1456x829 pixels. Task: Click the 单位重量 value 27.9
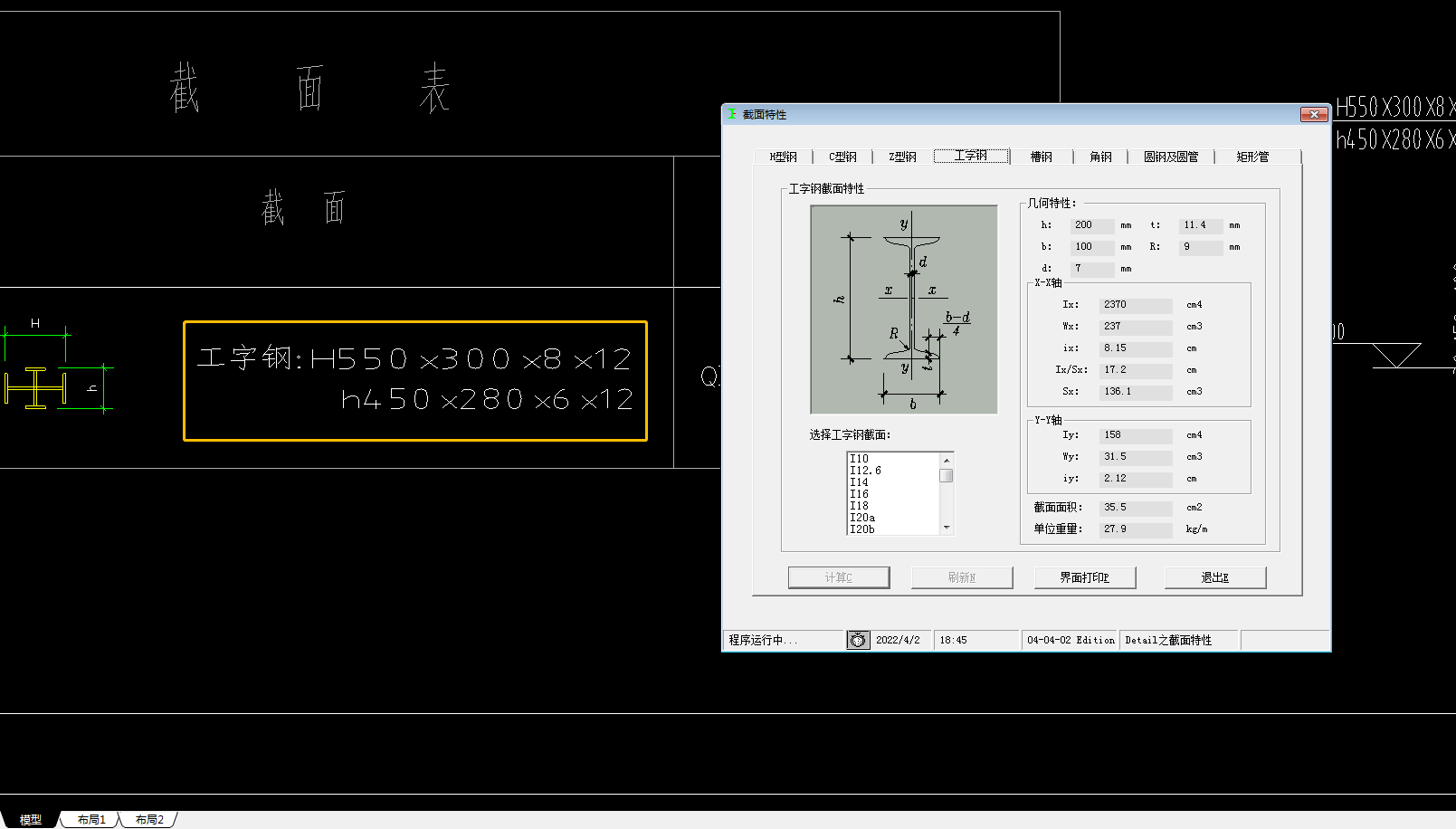[1136, 529]
